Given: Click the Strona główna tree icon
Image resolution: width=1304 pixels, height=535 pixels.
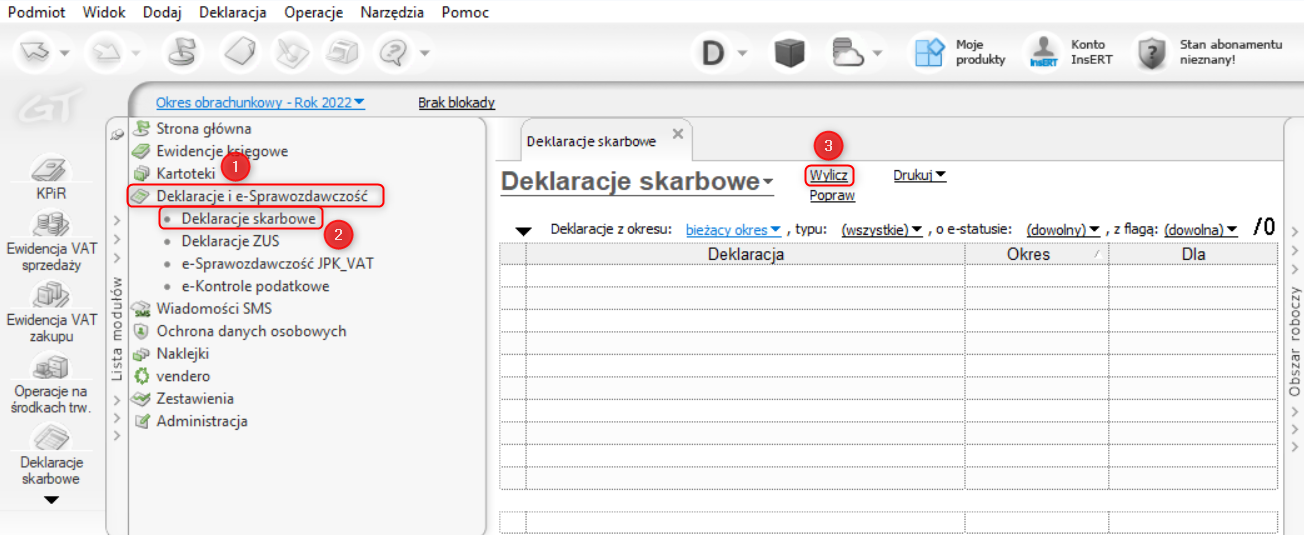Looking at the screenshot, I should point(141,128).
